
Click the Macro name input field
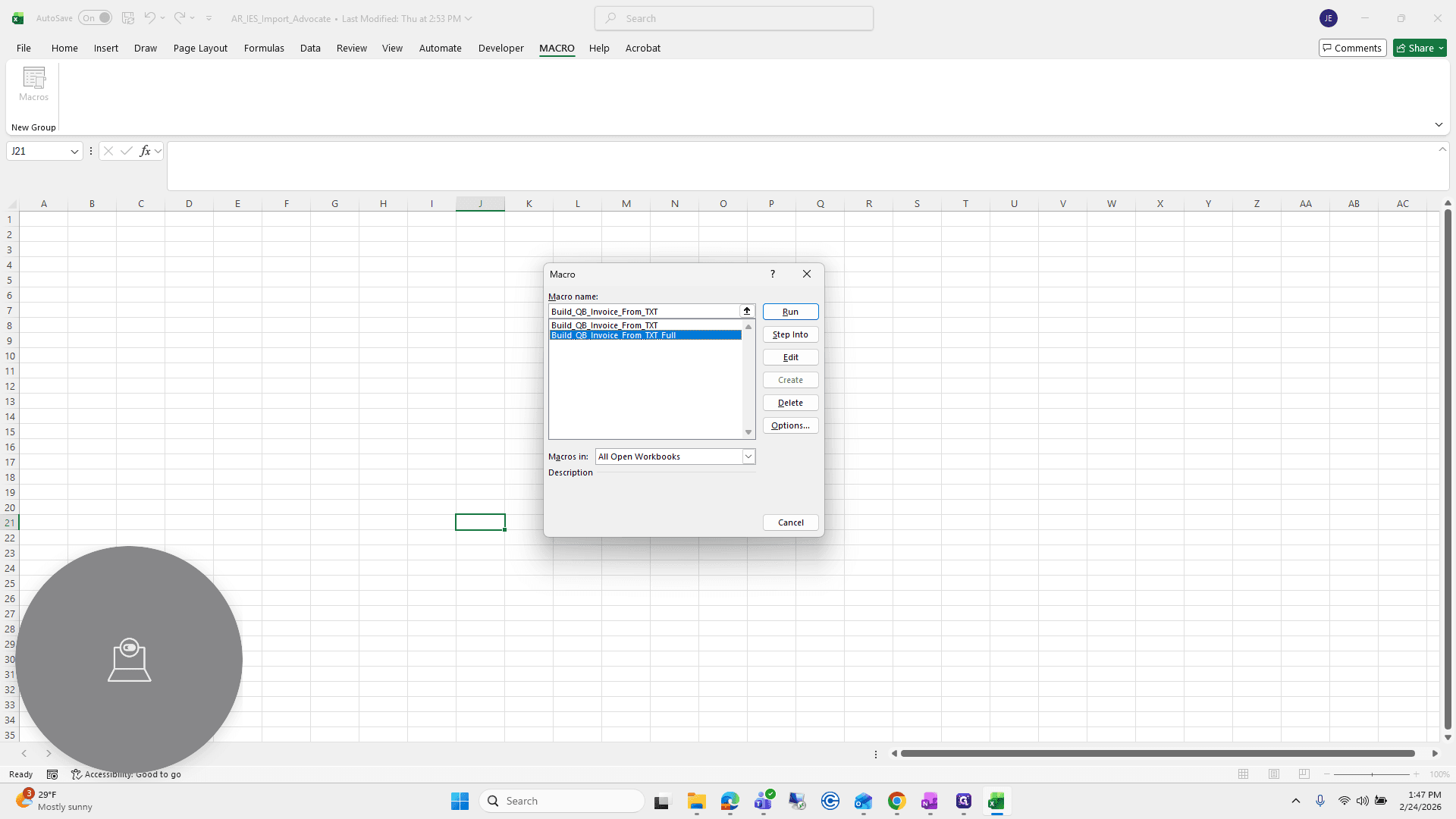pyautogui.click(x=644, y=311)
